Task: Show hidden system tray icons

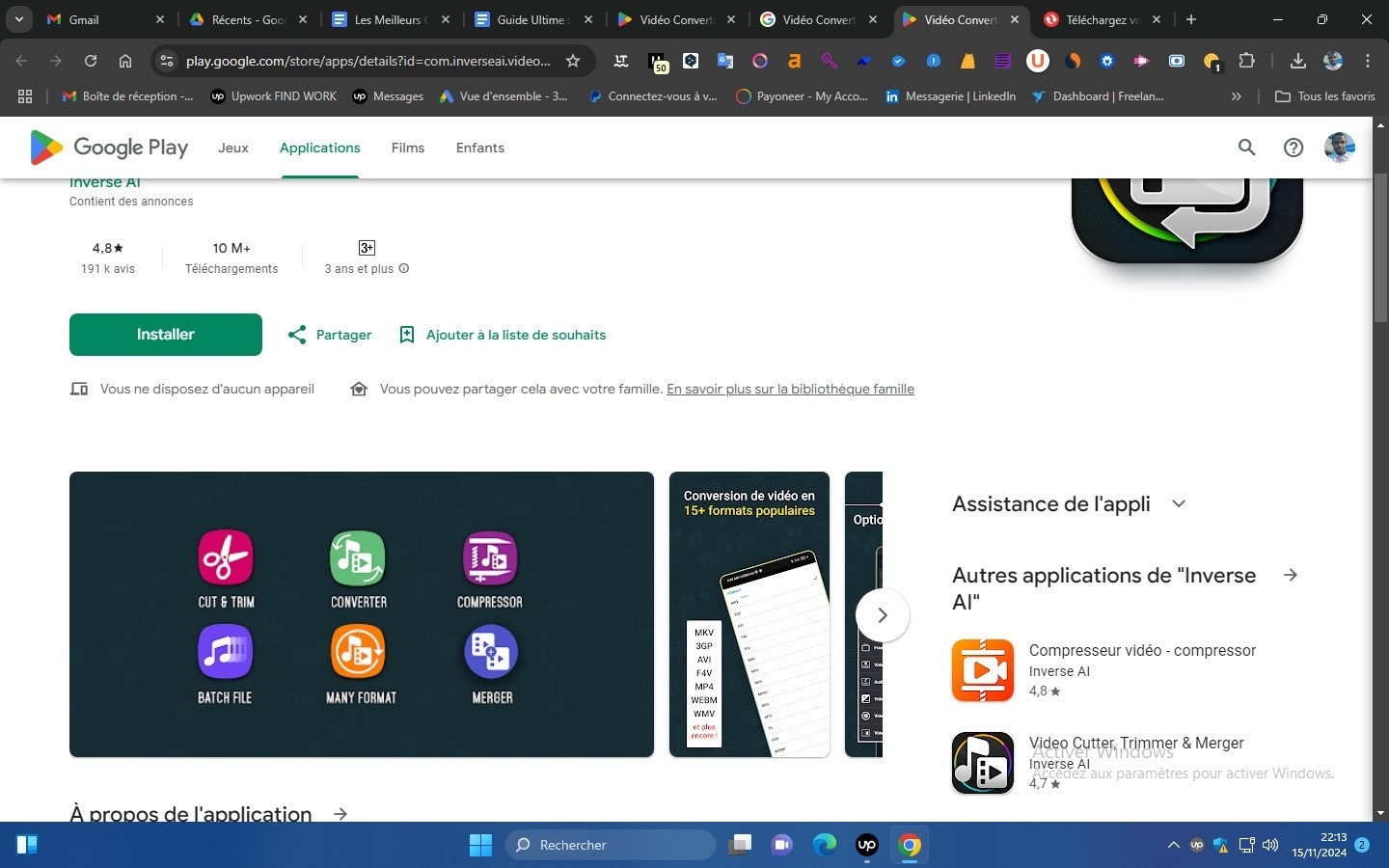Action: click(x=1174, y=845)
